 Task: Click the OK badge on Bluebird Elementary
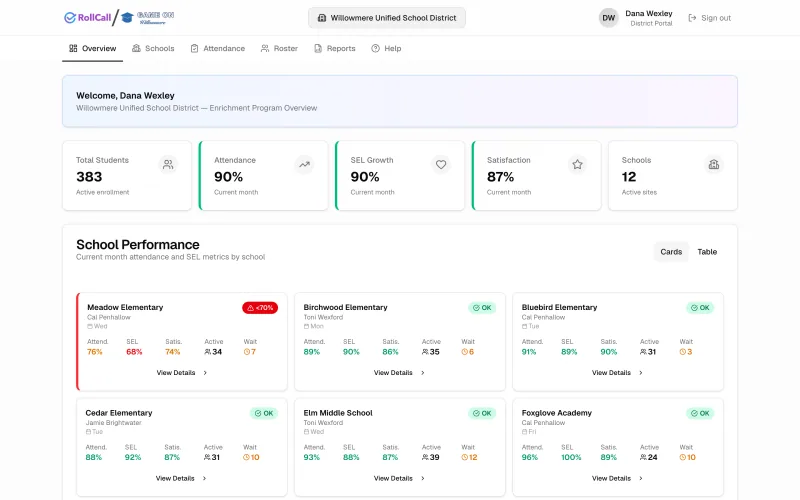(x=700, y=308)
